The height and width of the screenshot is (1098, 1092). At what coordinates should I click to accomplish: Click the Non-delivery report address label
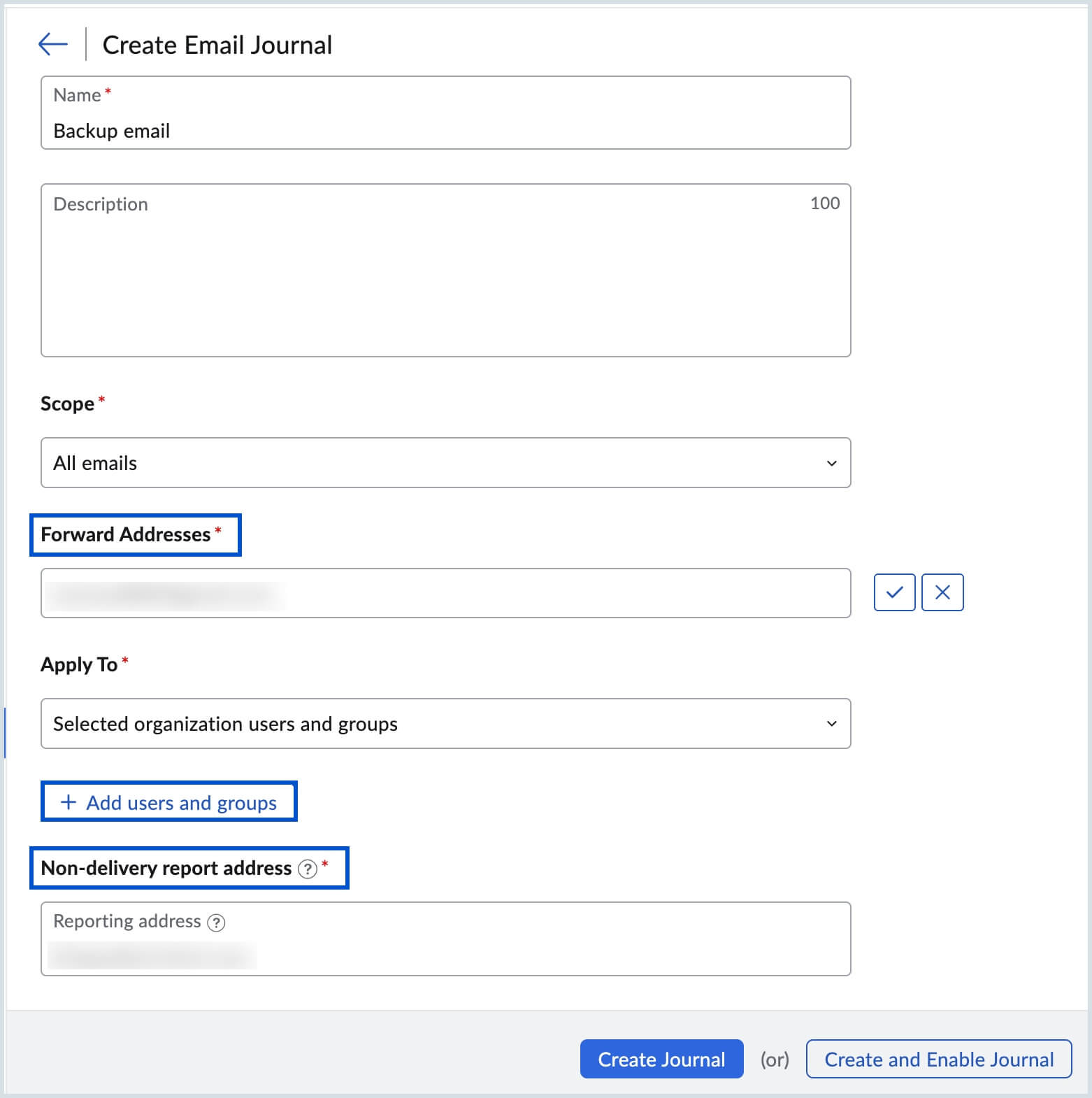(166, 868)
